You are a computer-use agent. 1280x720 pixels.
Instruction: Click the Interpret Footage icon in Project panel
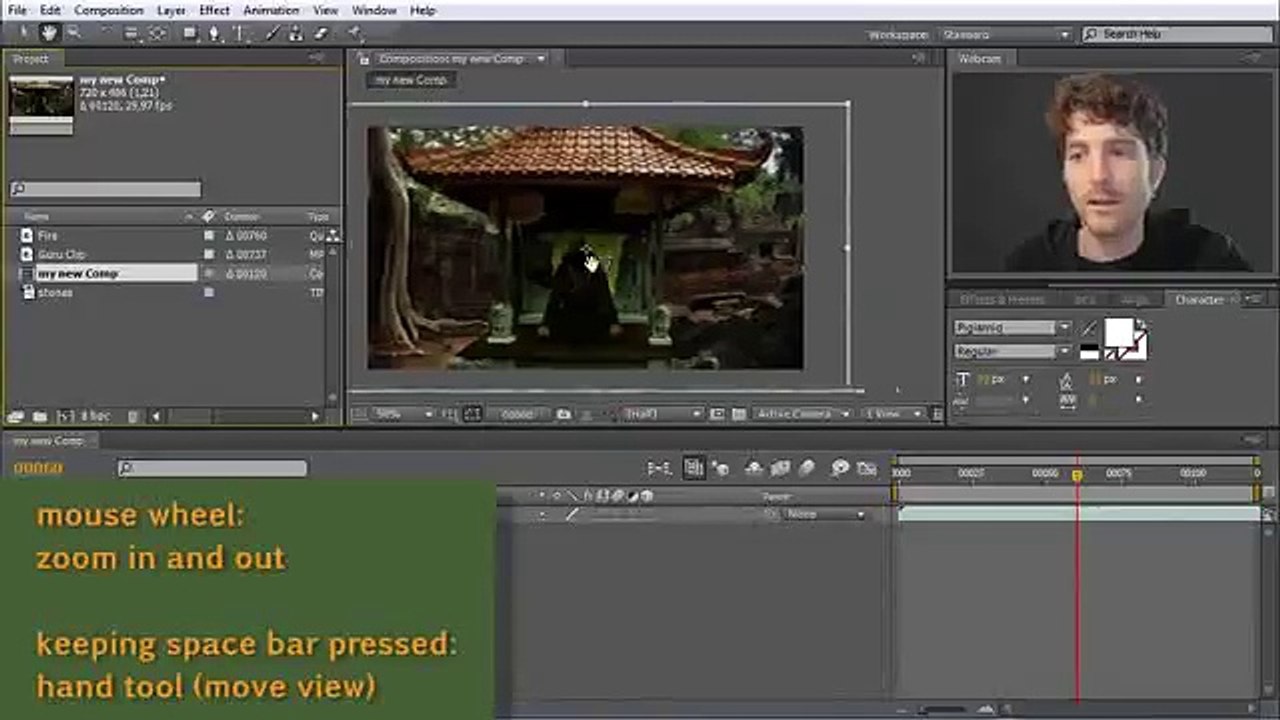[16, 416]
